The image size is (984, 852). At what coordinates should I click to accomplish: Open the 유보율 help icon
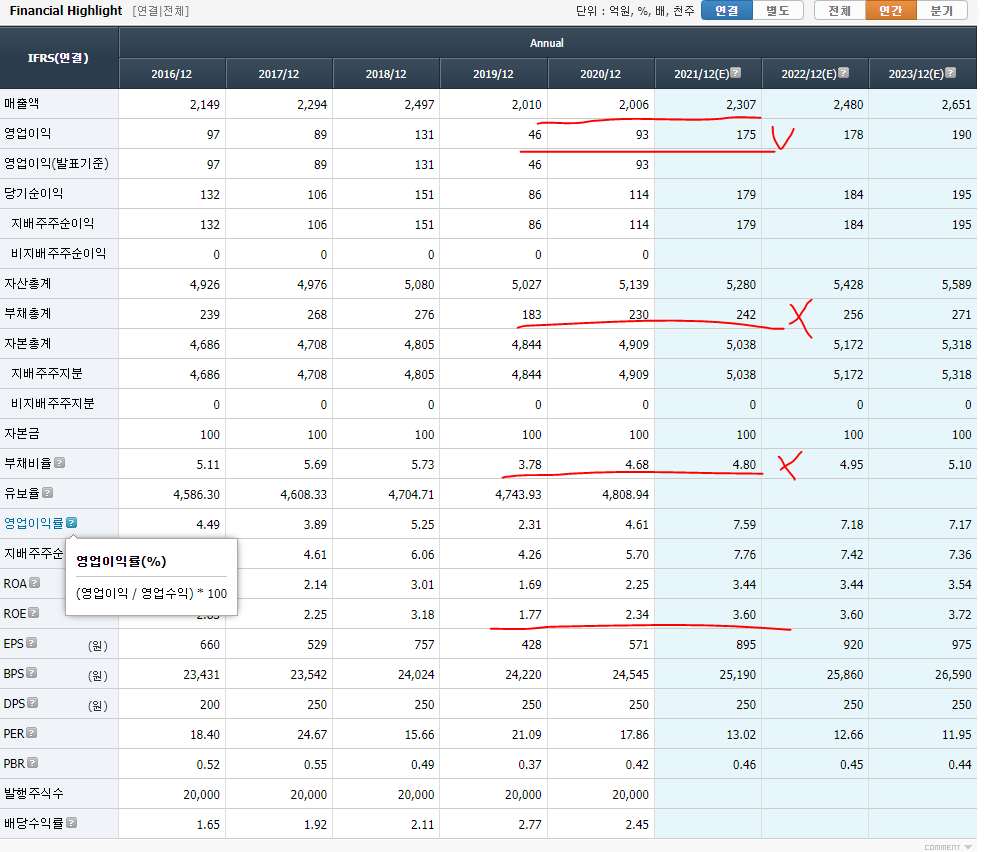tap(48, 493)
